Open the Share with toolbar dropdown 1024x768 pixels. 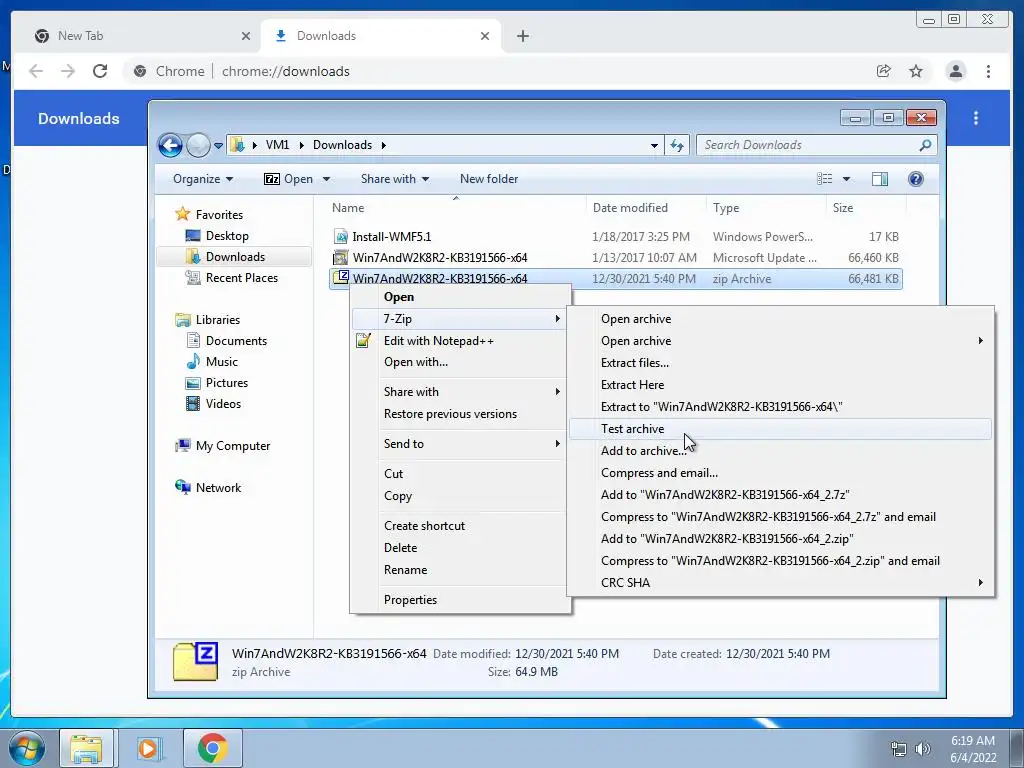[x=394, y=179]
